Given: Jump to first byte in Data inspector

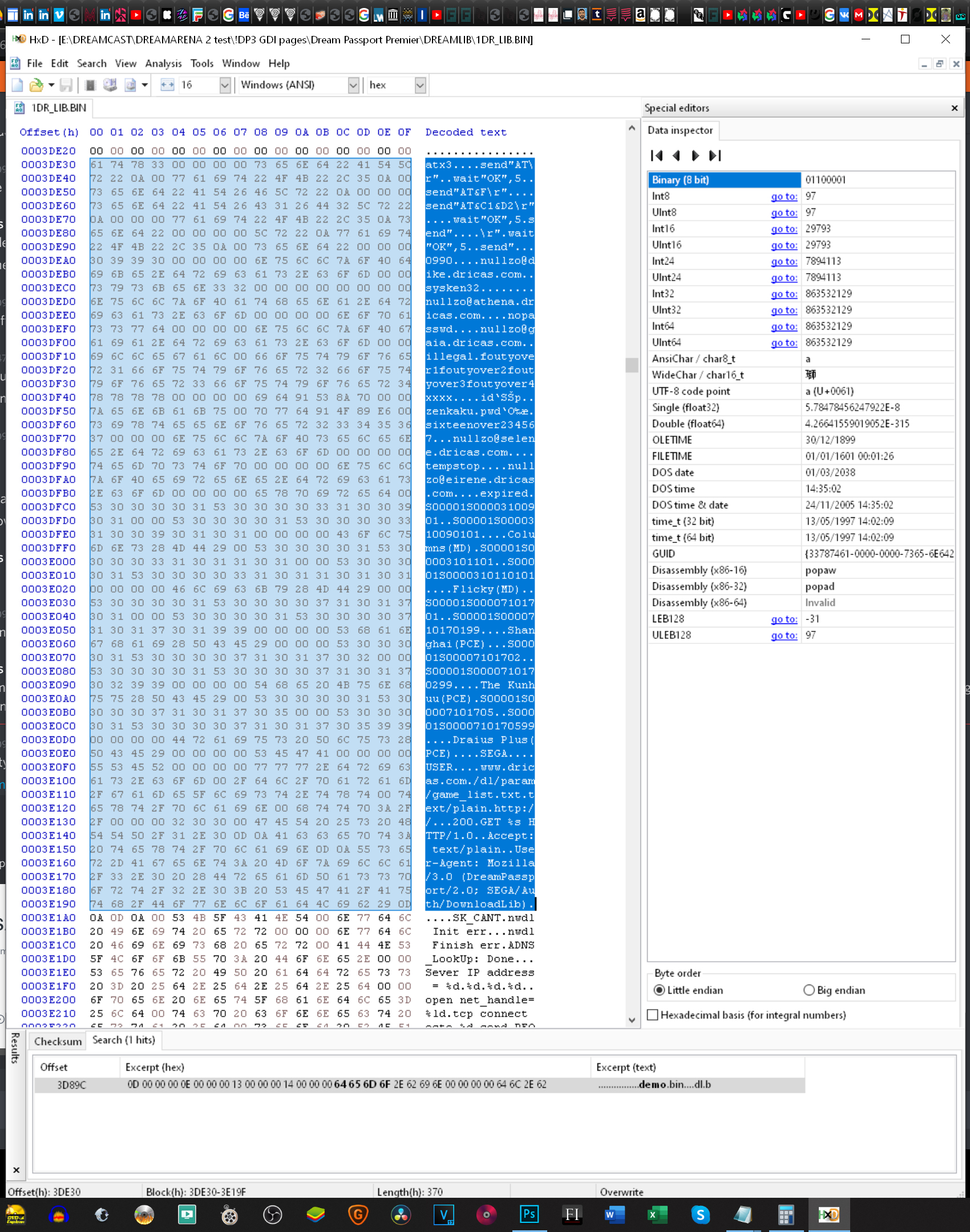Looking at the screenshot, I should click(x=657, y=155).
